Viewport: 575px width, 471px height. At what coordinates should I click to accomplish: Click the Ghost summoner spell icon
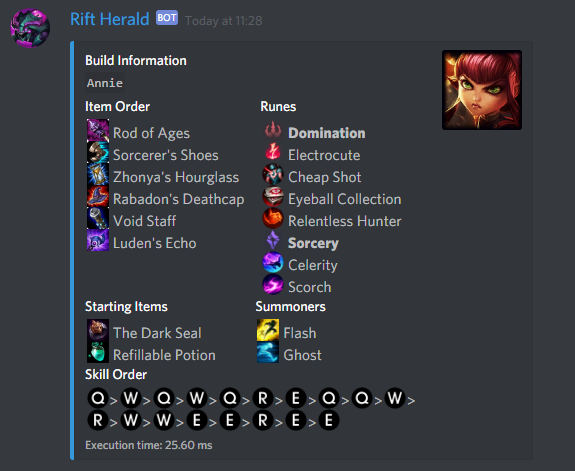click(268, 352)
